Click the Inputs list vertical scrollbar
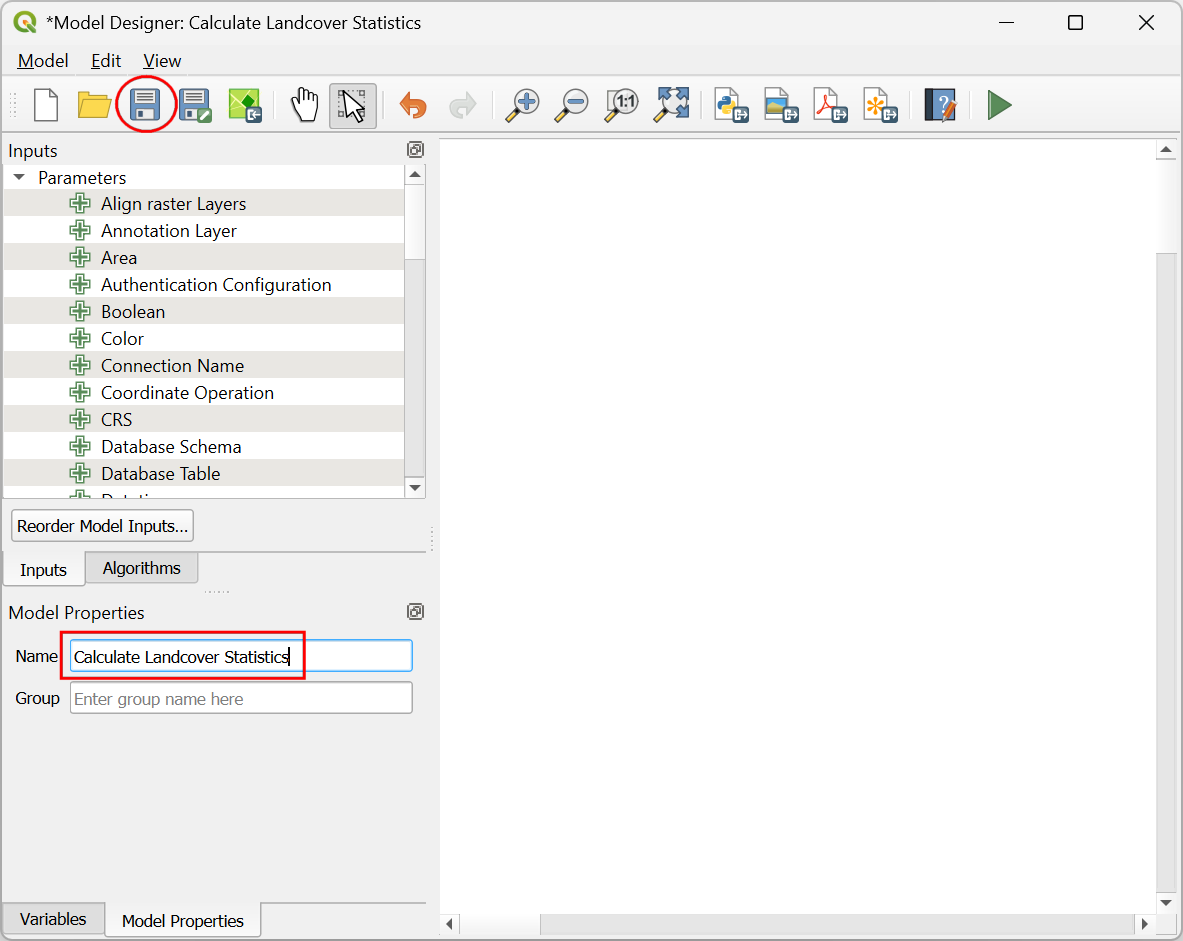Viewport: 1183px width, 941px height. coord(415,330)
